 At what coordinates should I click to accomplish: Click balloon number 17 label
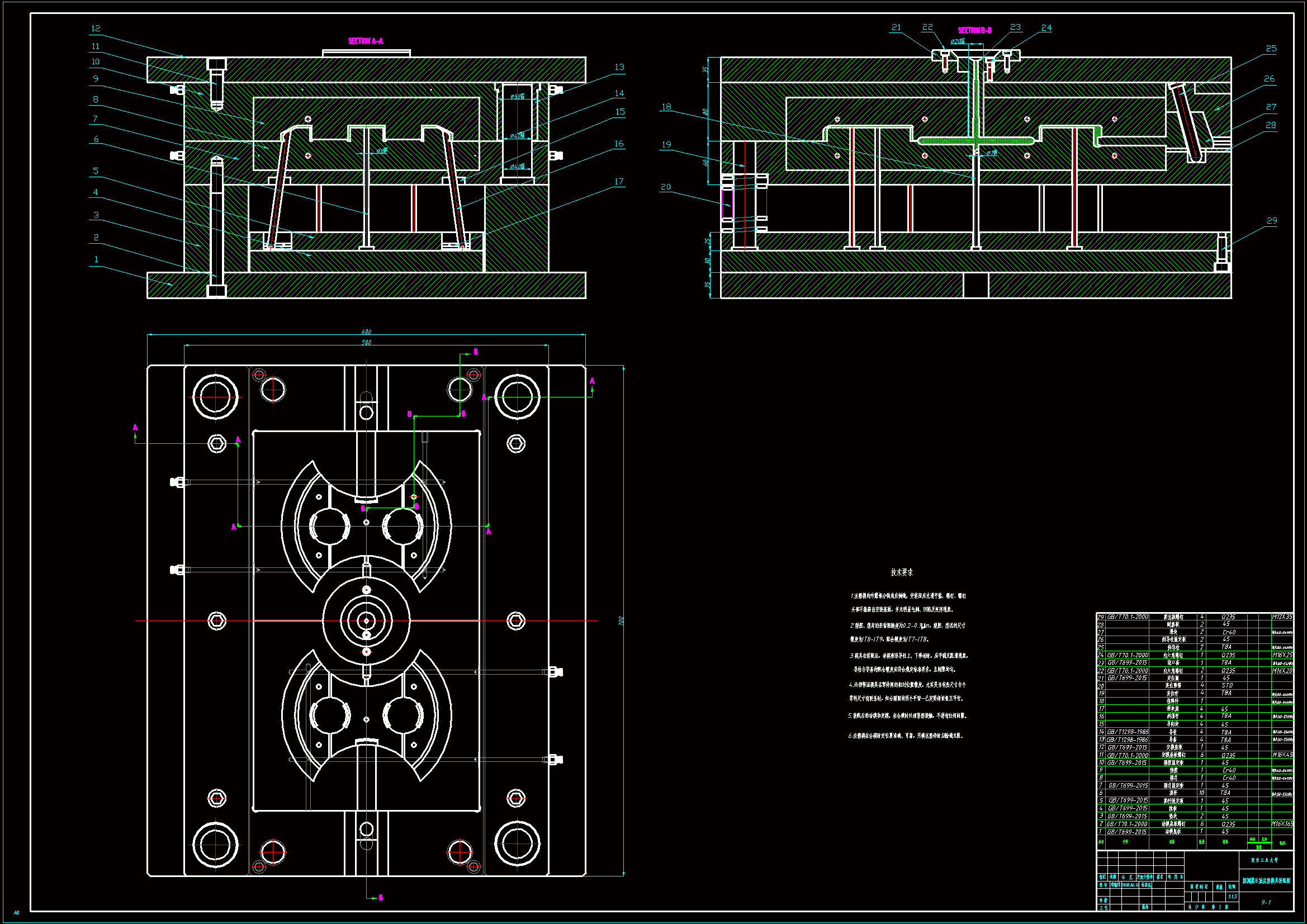619,181
